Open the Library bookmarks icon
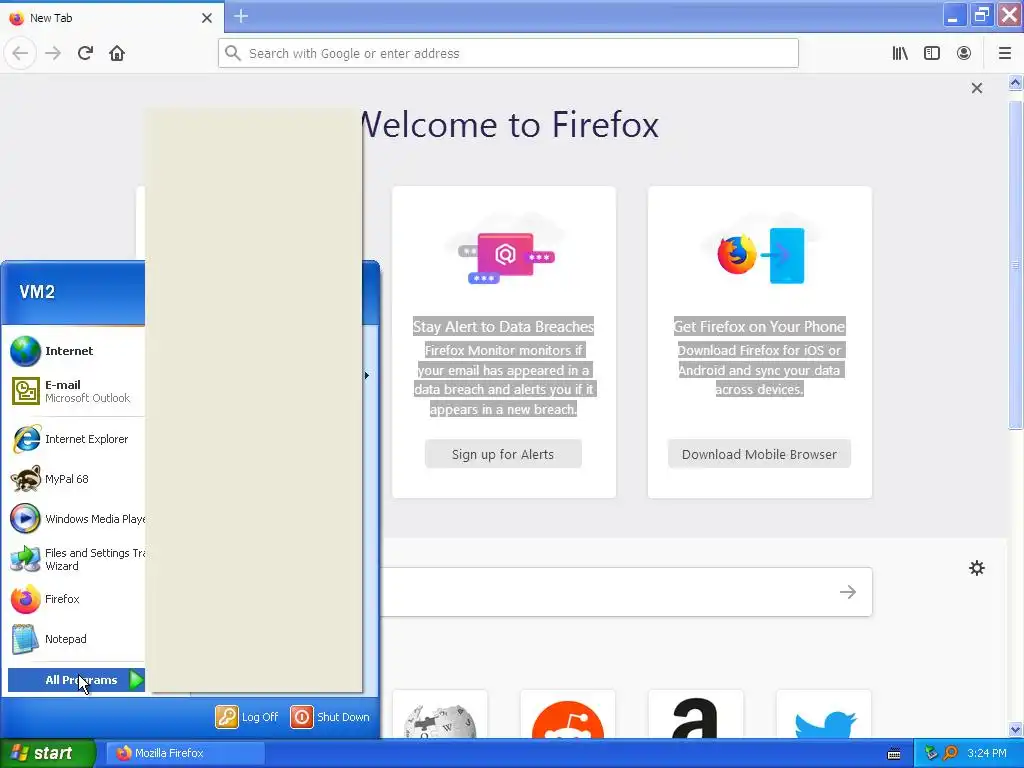The width and height of the screenshot is (1024, 768). coord(900,53)
